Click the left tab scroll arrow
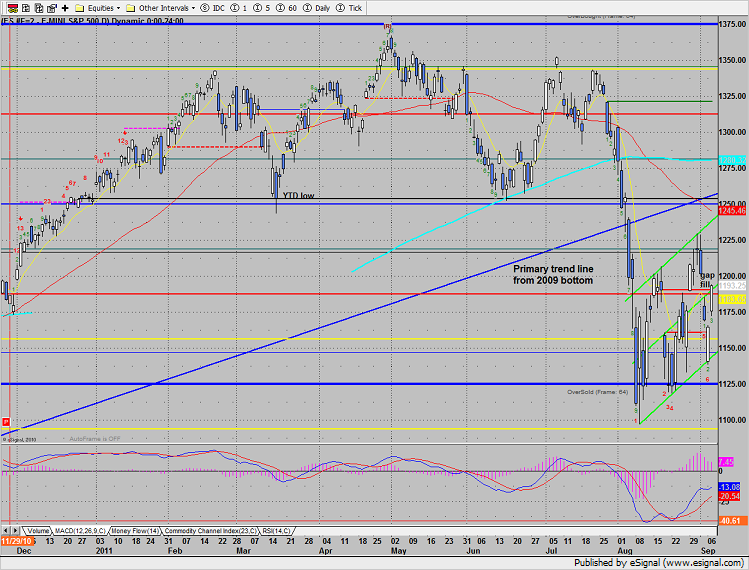Viewport: 749px width, 570px height. (x=6, y=530)
